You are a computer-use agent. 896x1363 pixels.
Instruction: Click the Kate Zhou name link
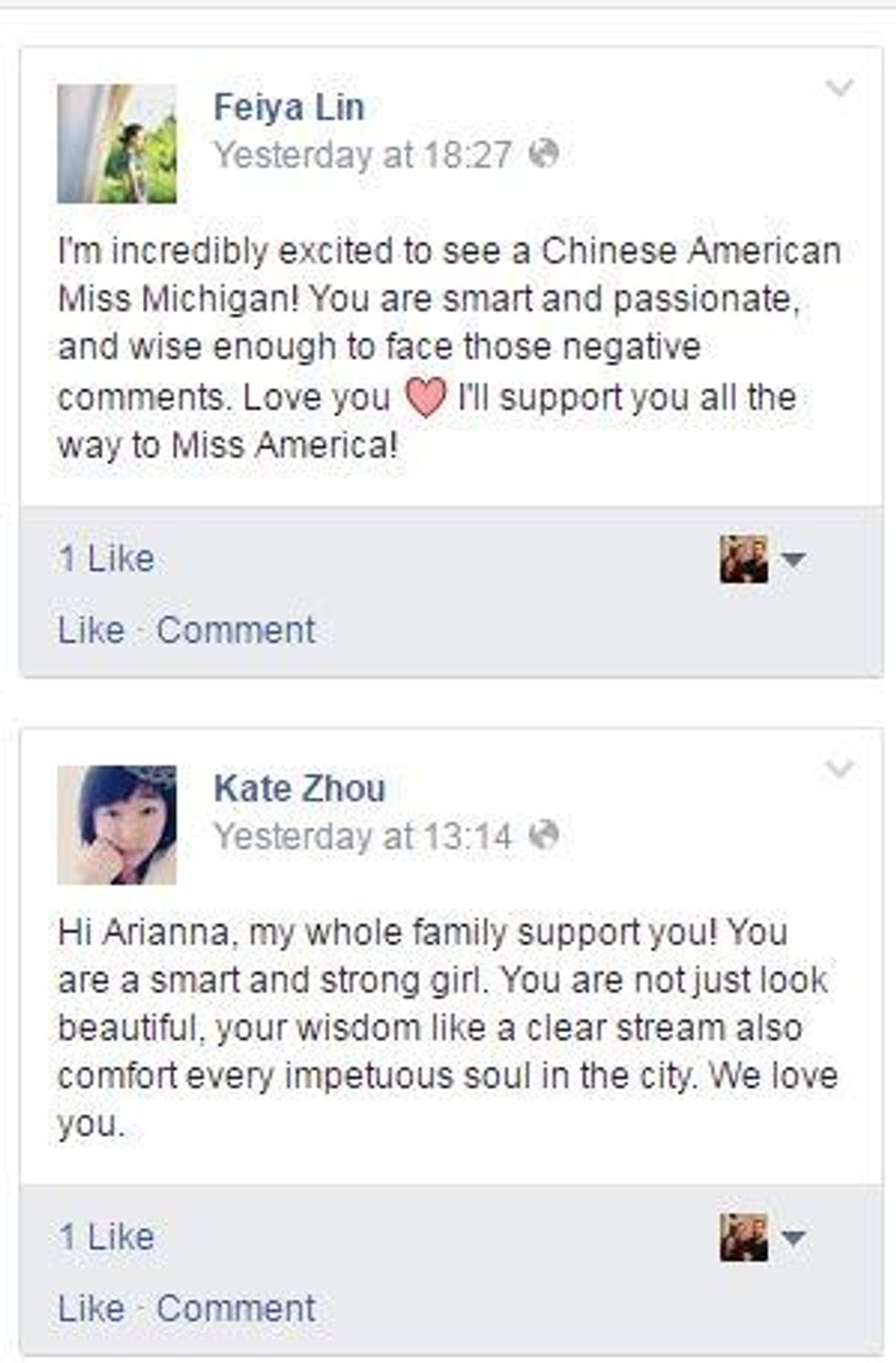[x=299, y=789]
